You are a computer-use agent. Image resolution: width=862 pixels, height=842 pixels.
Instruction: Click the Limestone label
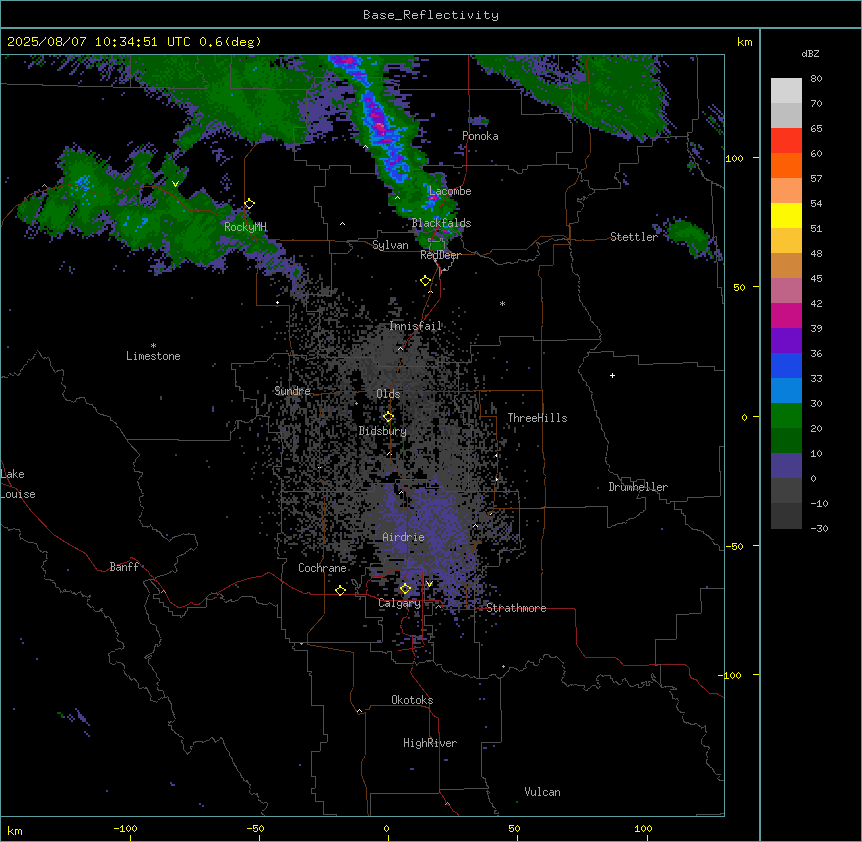[153, 356]
